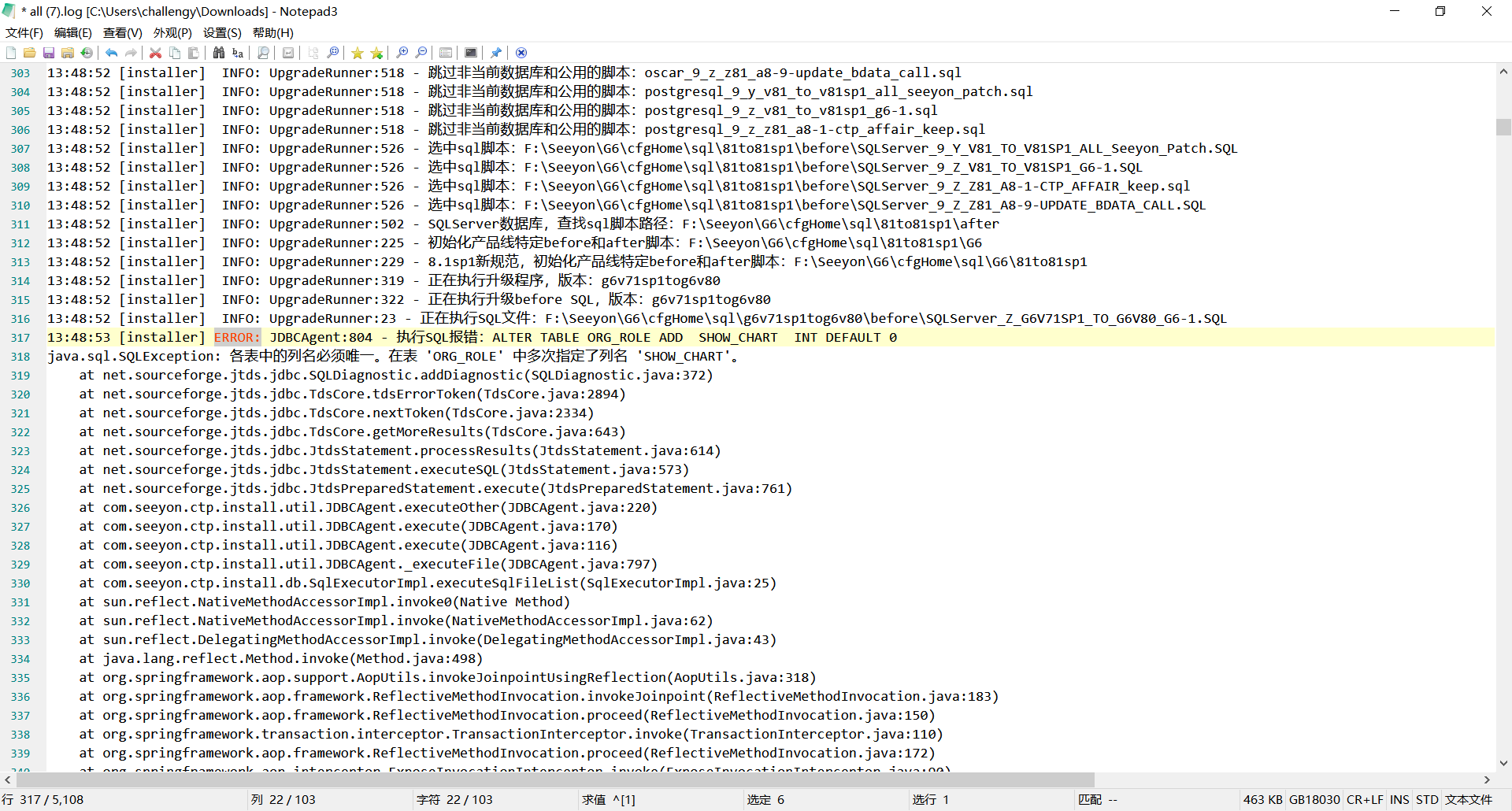Image resolution: width=1512 pixels, height=811 pixels.
Task: Click line number 317 in the margin
Action: pos(20,338)
